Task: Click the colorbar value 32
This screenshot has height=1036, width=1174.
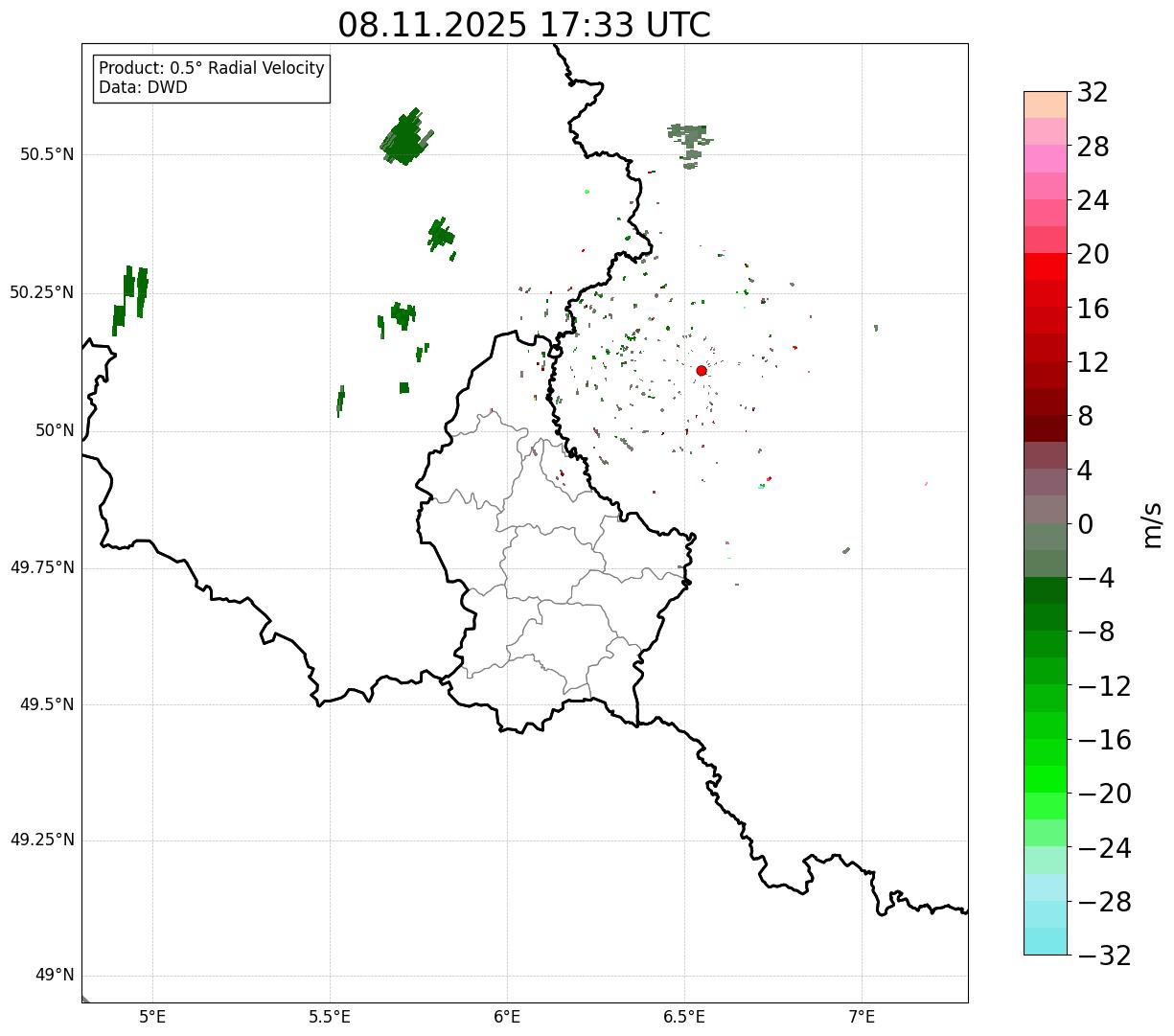Action: click(1093, 92)
